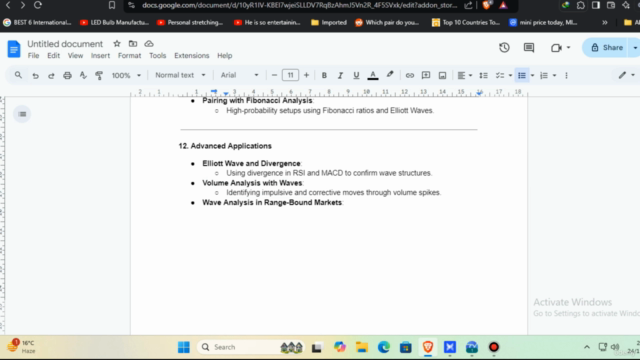The height and width of the screenshot is (360, 640).
Task: Open the Format menu
Action: click(129, 56)
